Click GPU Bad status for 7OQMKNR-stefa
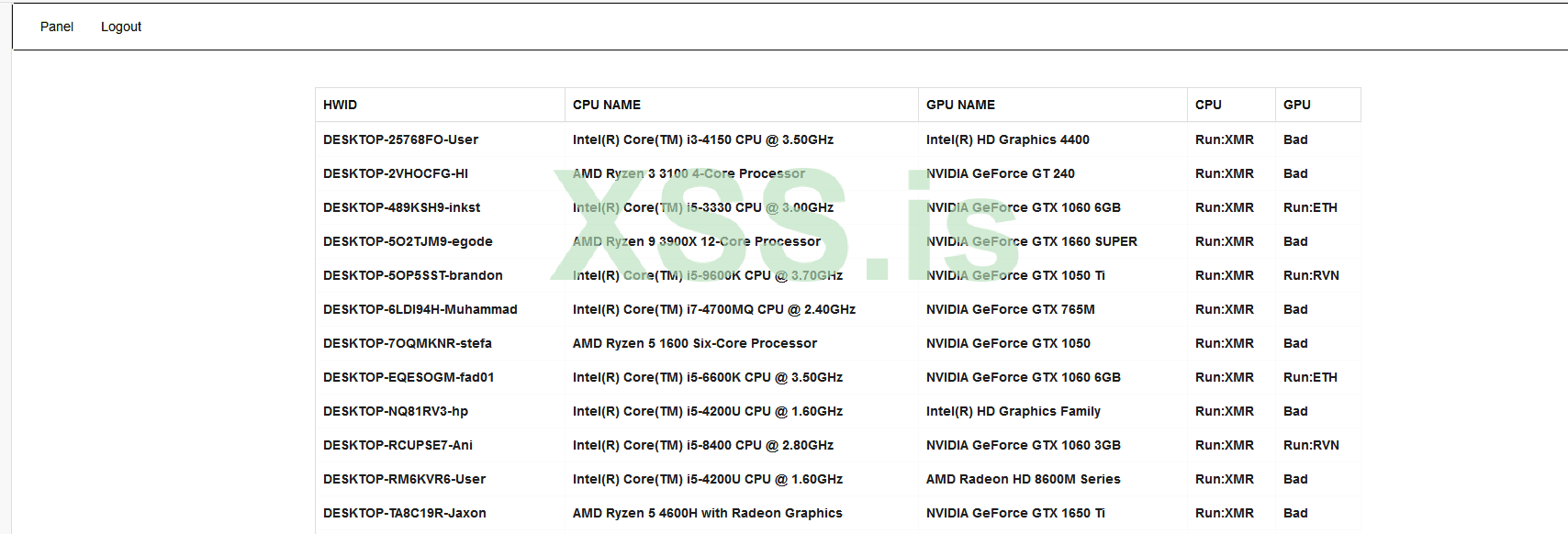 (1295, 343)
